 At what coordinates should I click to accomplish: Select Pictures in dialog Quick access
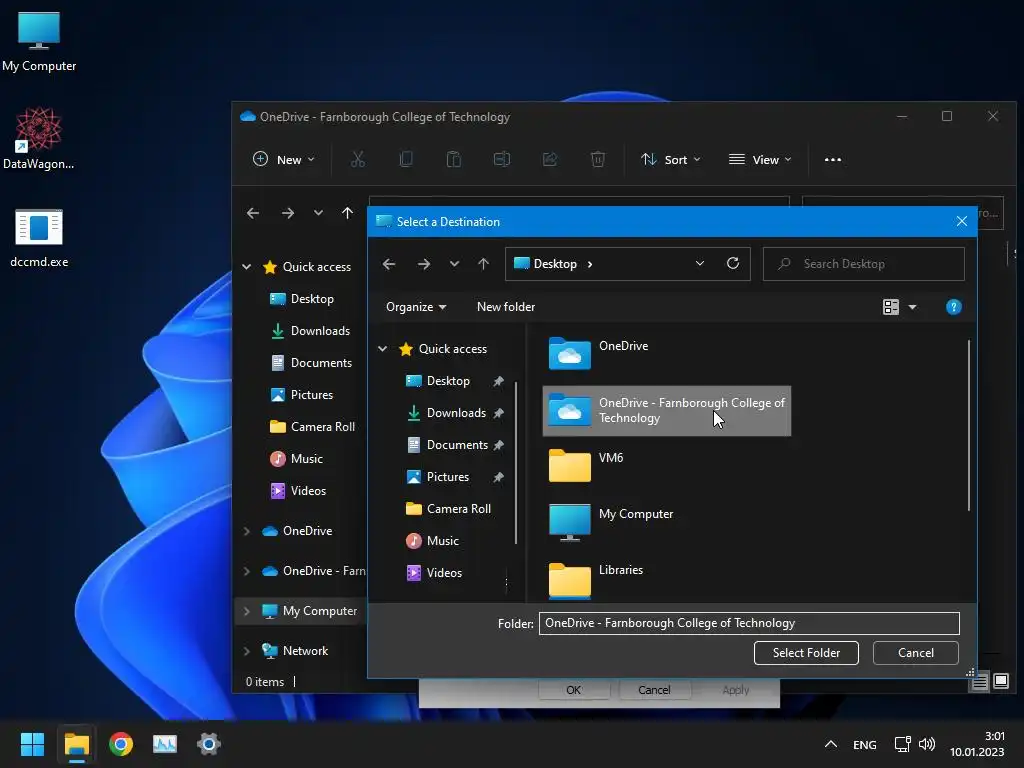[447, 477]
